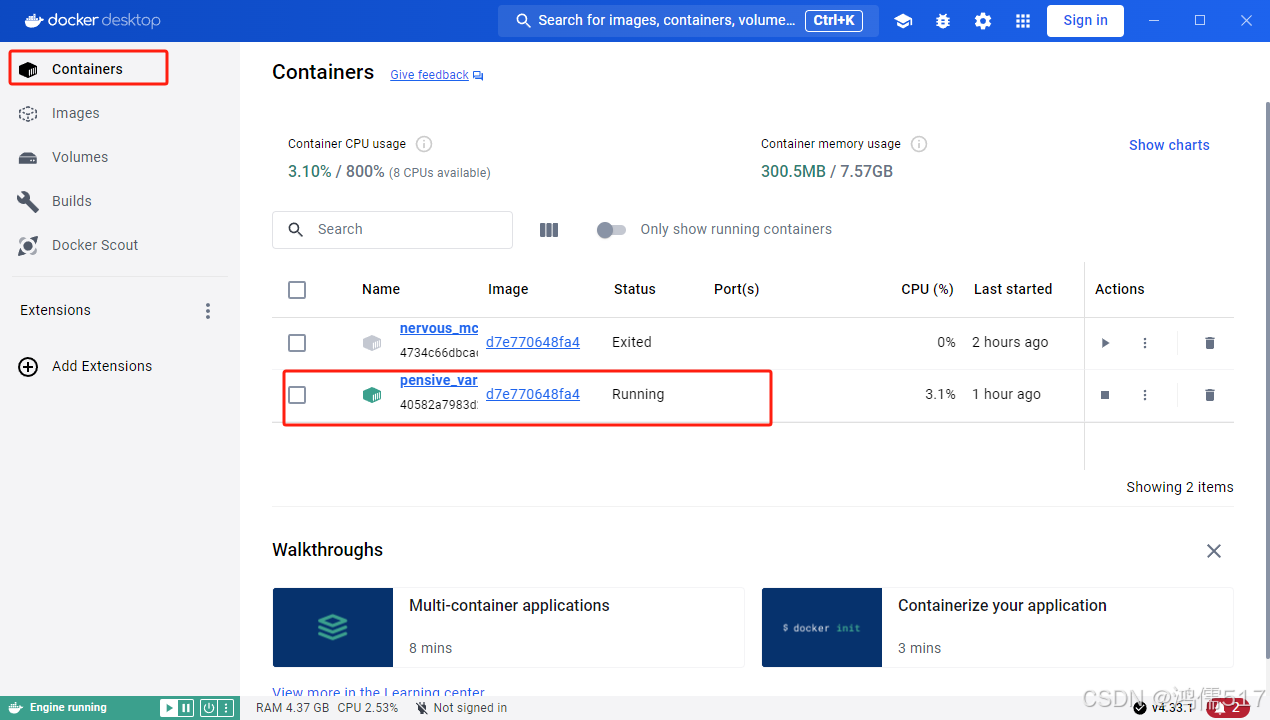Open Containerize your application walkthrough card
The height and width of the screenshot is (720, 1270).
click(x=997, y=627)
